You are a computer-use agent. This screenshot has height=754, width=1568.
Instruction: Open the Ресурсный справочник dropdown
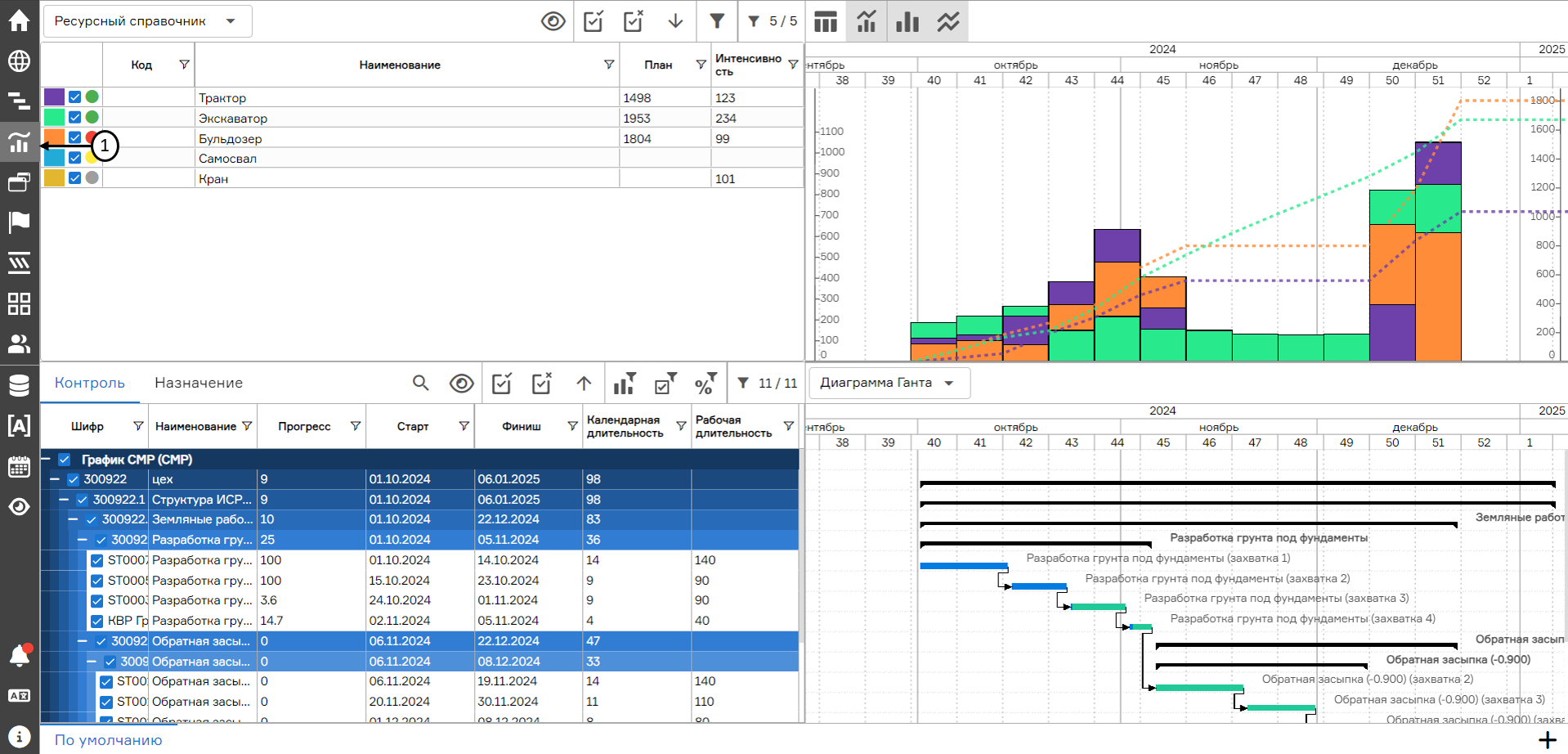[147, 21]
